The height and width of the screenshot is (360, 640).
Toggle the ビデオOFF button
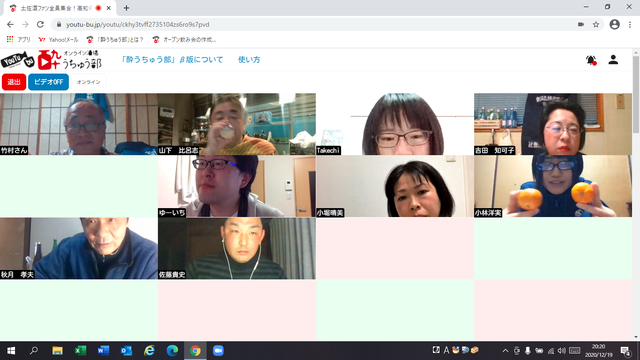point(48,82)
